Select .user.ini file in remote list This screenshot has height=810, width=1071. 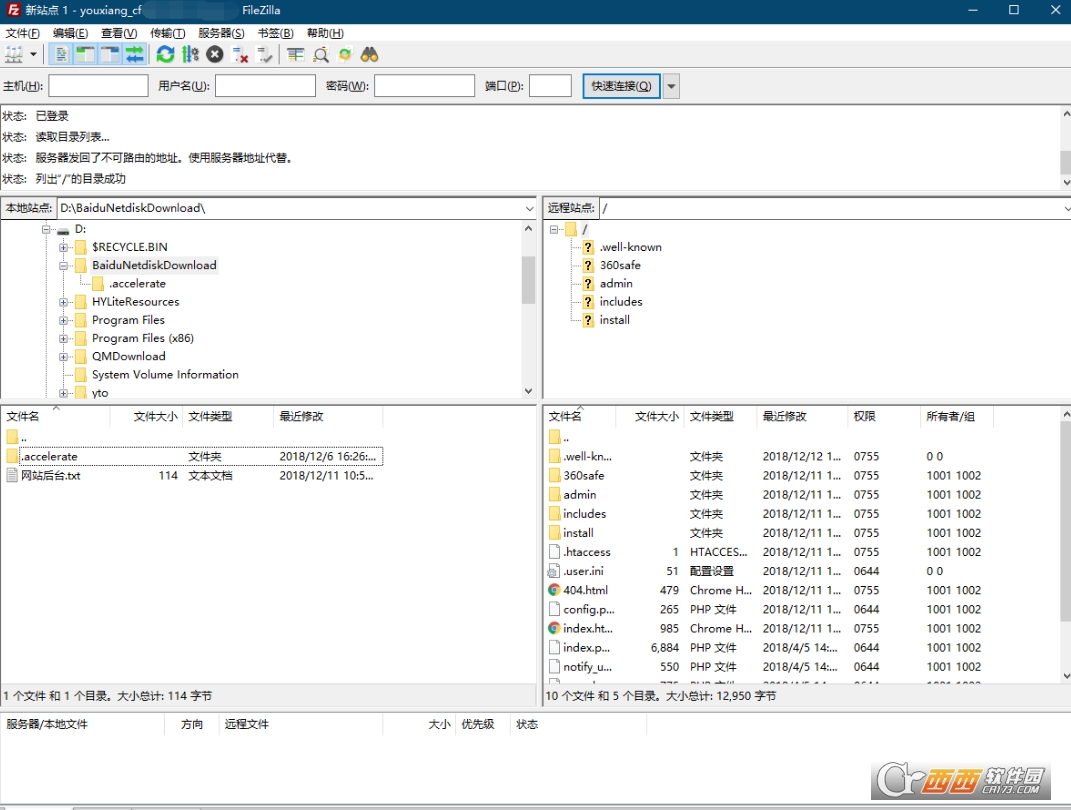pyautogui.click(x=583, y=571)
